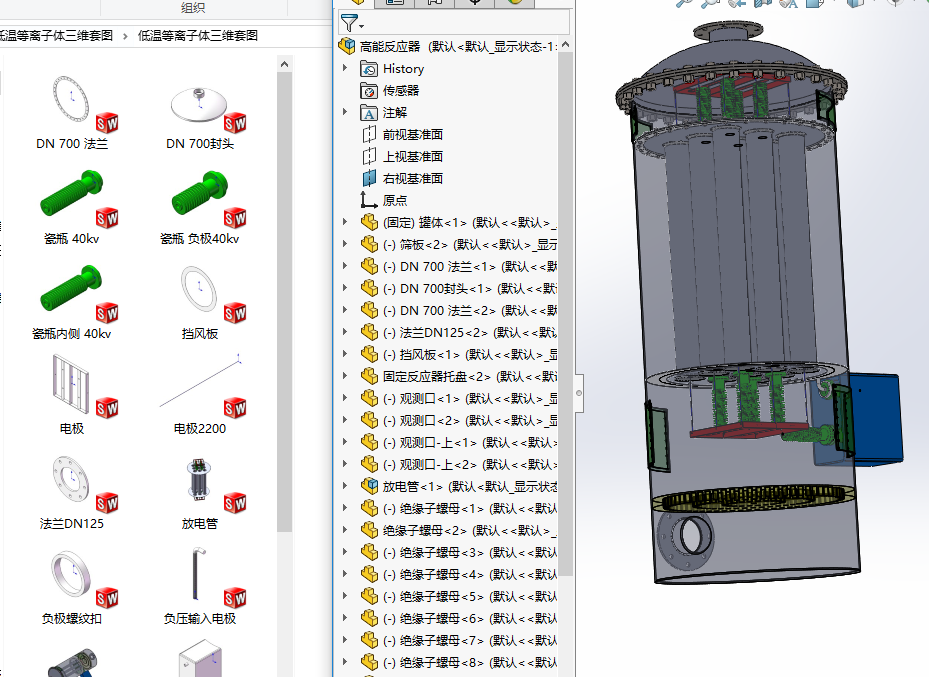Activate the Section View icon
This screenshot has width=929, height=677.
[x=762, y=4]
